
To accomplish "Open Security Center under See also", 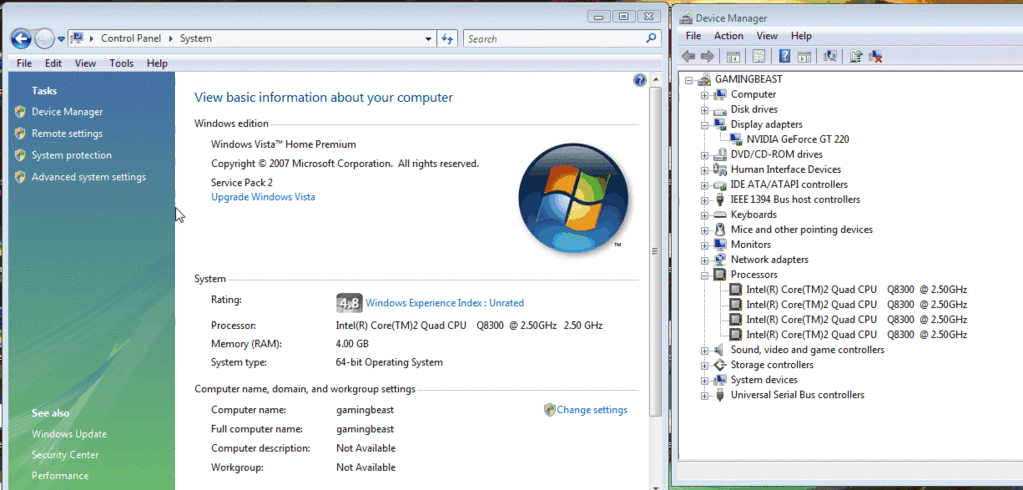I will click(x=65, y=455).
